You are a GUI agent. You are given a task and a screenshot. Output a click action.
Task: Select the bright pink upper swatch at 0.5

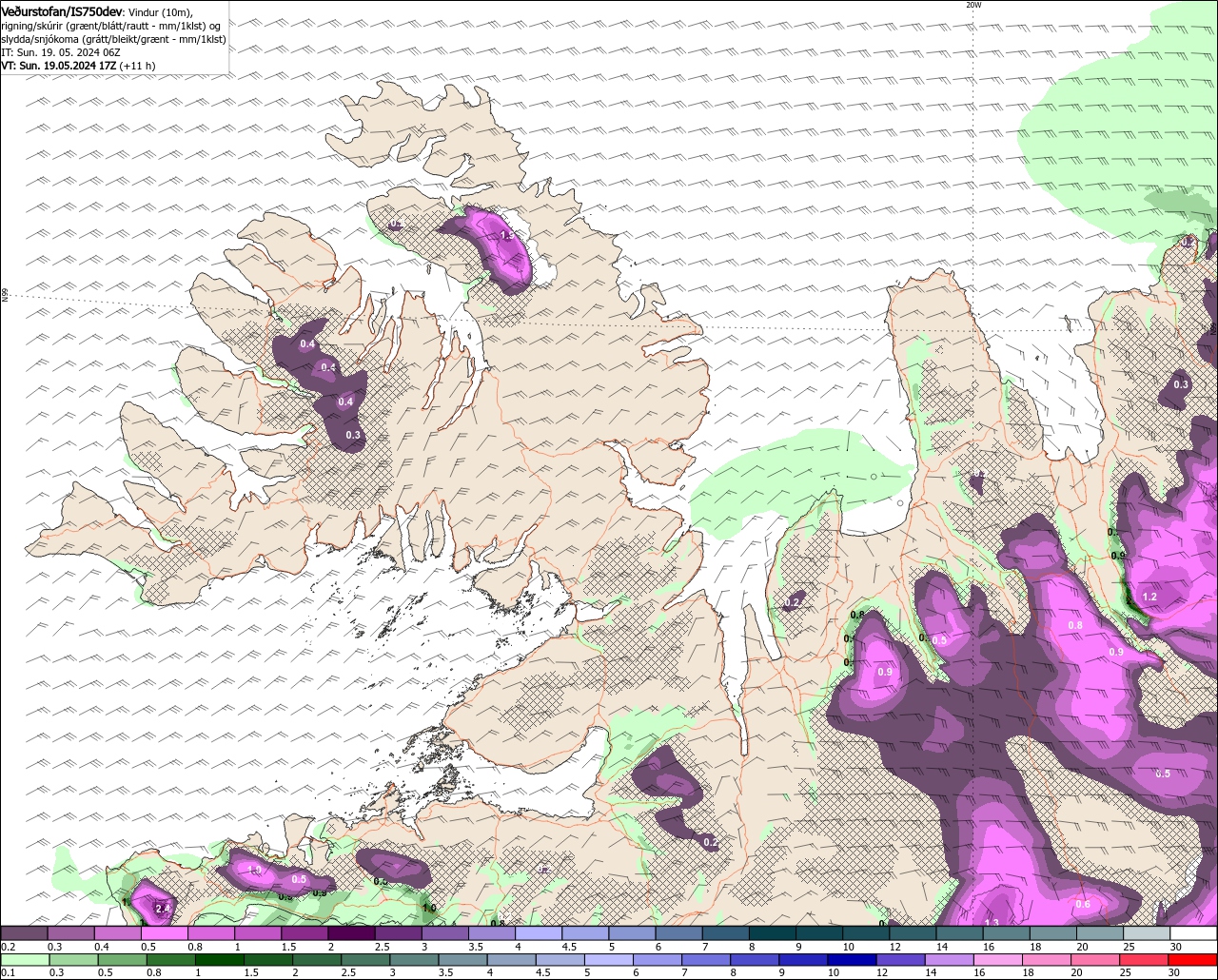pos(165,934)
